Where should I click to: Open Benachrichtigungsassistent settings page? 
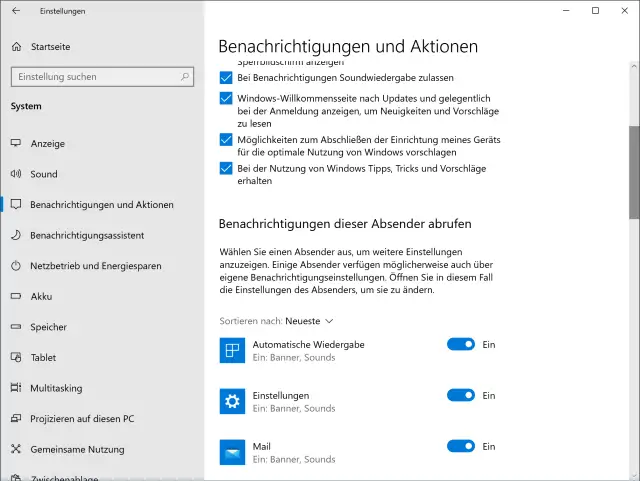(x=102, y=235)
